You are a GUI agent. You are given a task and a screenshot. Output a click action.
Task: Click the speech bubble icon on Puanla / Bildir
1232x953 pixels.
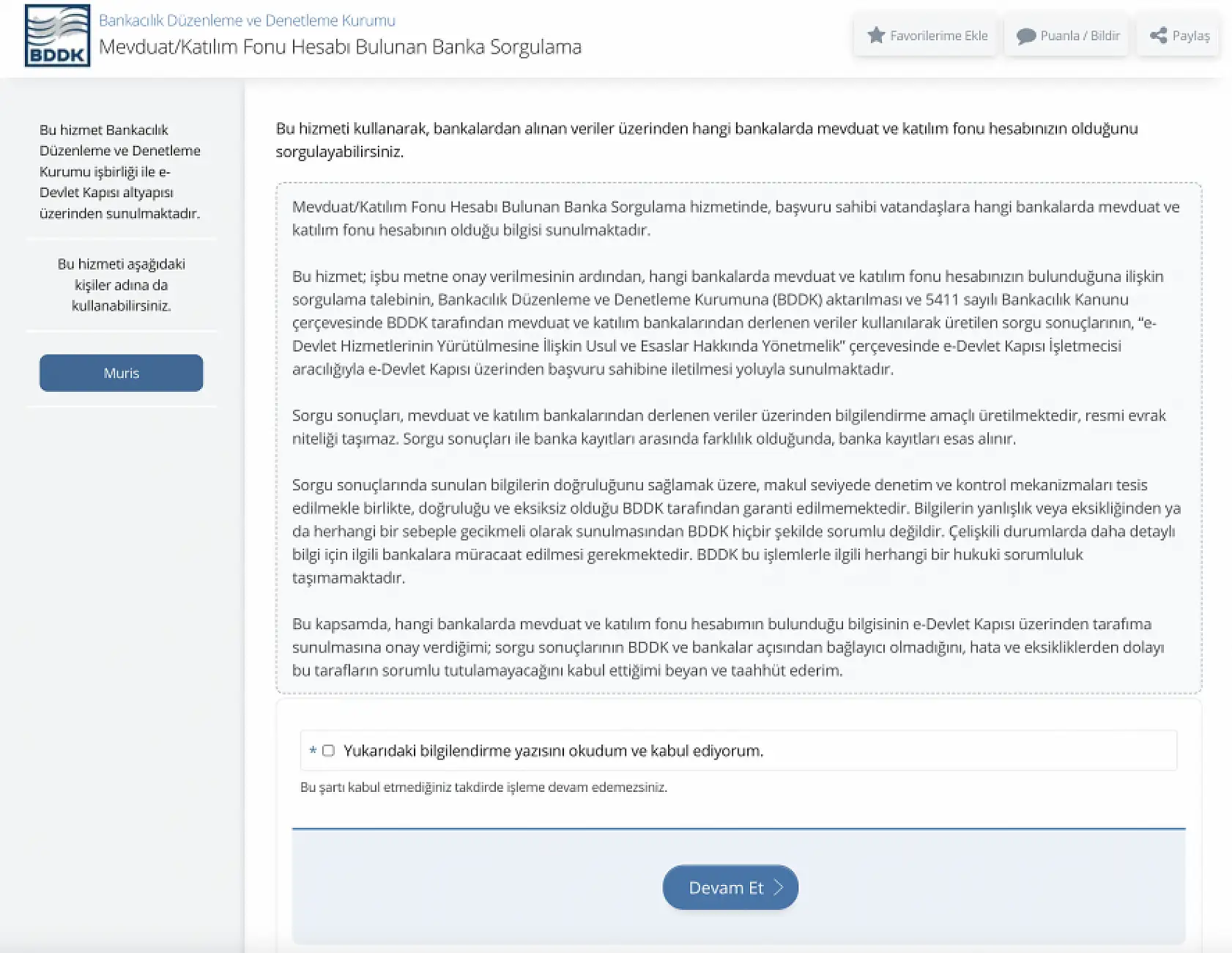[x=1027, y=35]
